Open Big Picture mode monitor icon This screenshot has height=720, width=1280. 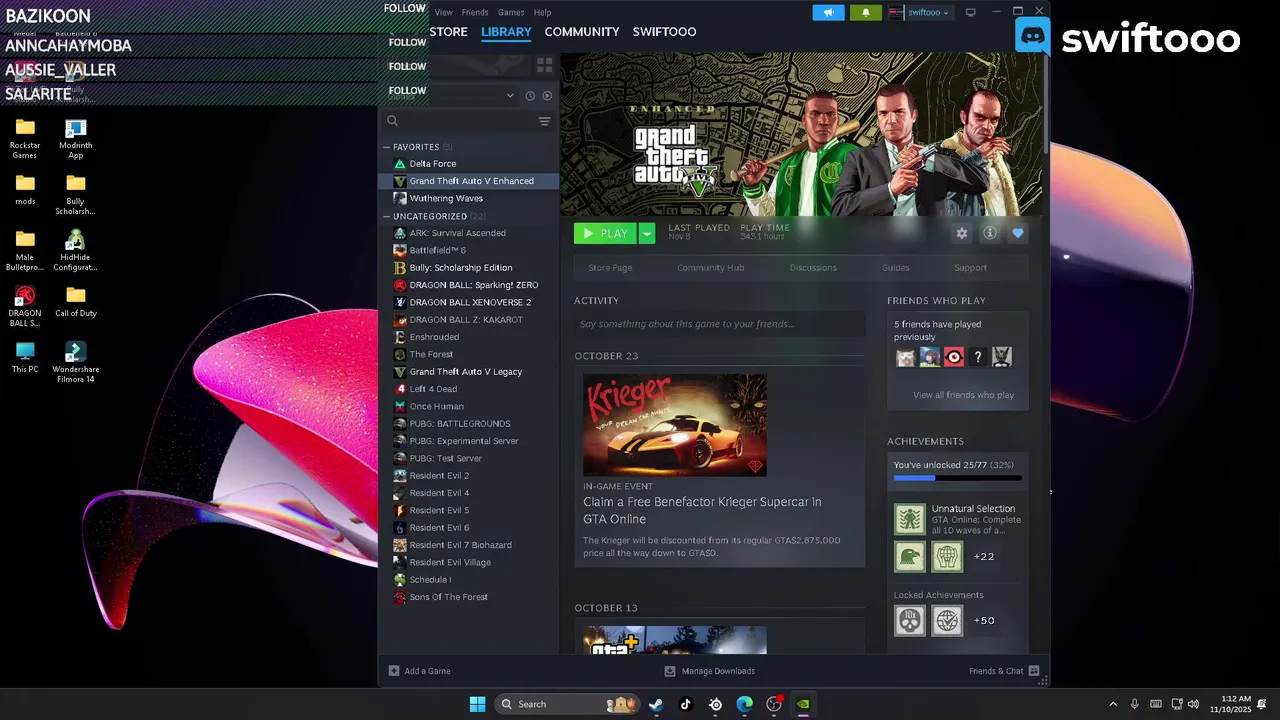pyautogui.click(x=970, y=12)
